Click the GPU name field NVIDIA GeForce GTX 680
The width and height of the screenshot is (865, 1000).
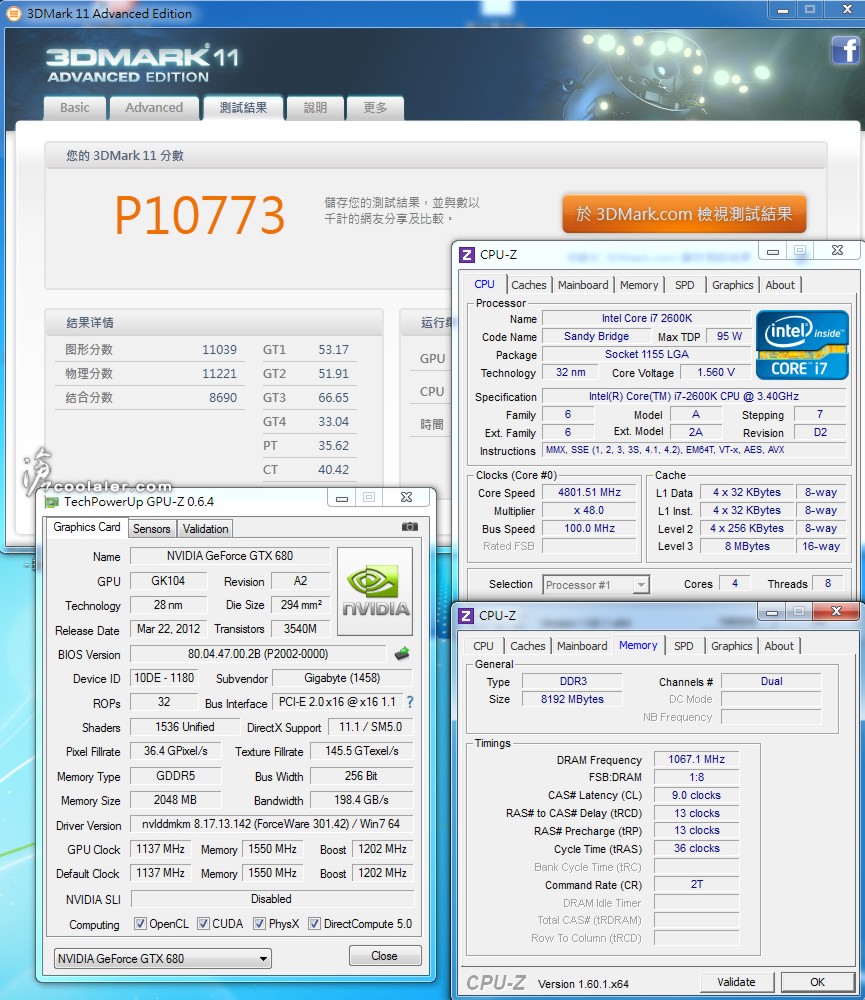[x=230, y=555]
